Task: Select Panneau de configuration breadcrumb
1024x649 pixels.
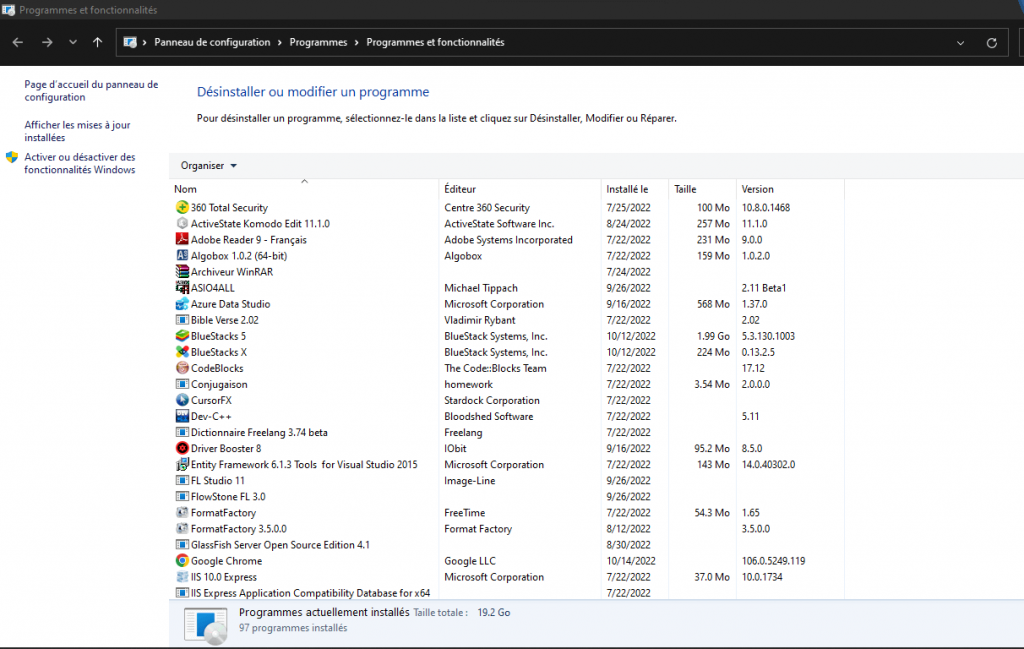Action: 212,42
